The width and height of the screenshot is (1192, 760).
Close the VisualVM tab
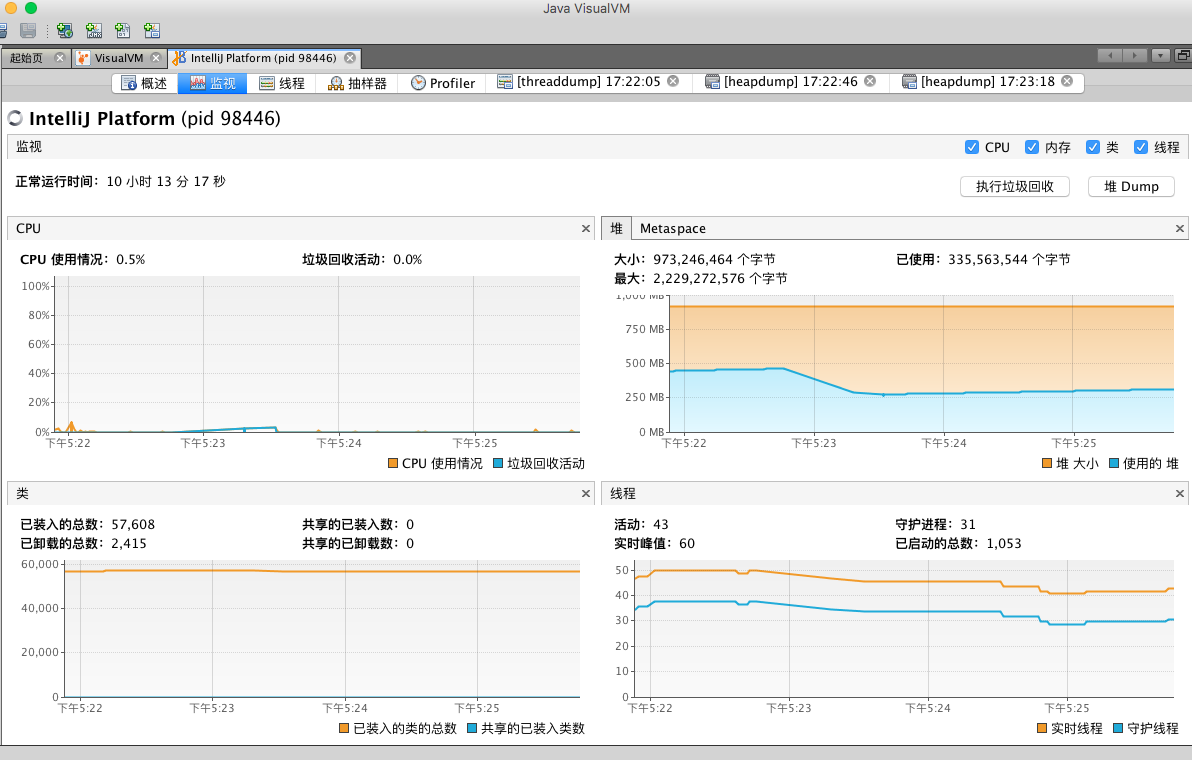point(156,58)
